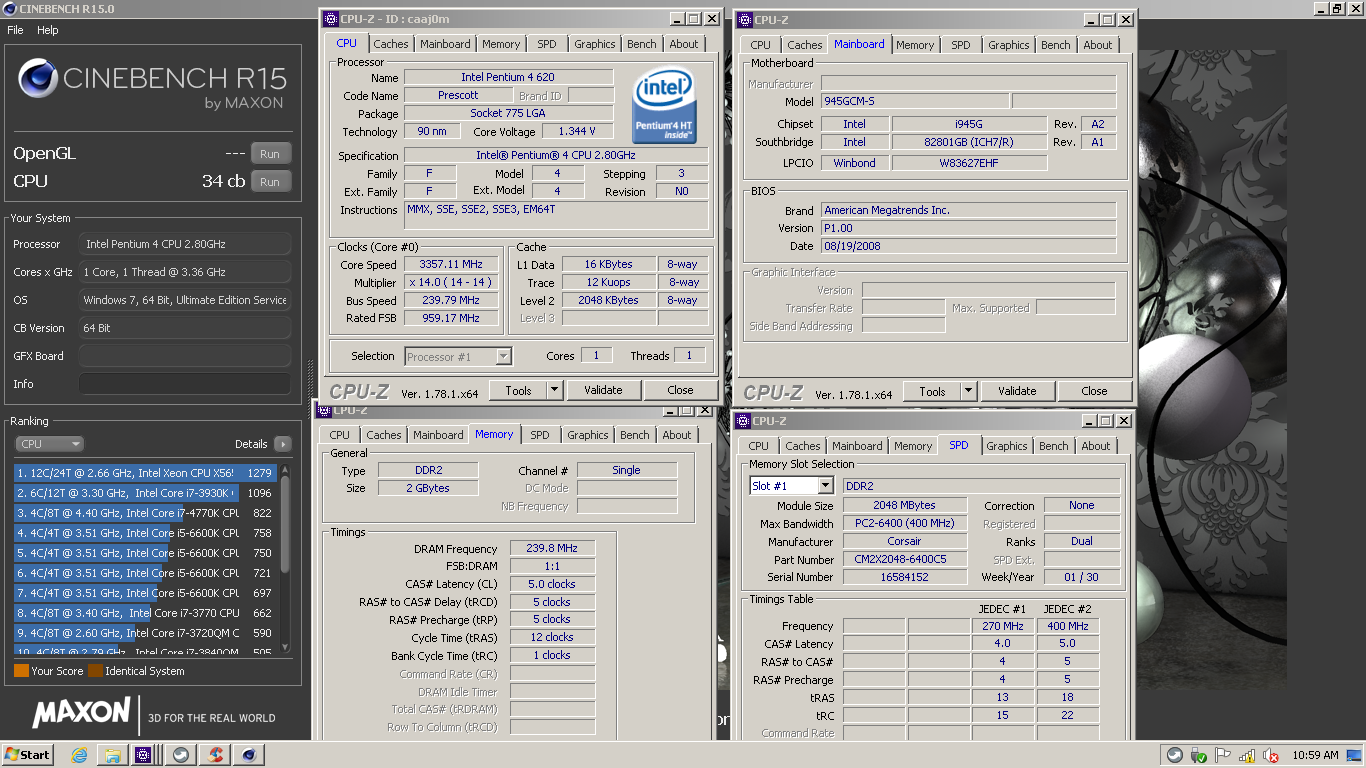Open CPU tab in CPU-Z SPD window
The width and height of the screenshot is (1366, 768).
[x=759, y=446]
